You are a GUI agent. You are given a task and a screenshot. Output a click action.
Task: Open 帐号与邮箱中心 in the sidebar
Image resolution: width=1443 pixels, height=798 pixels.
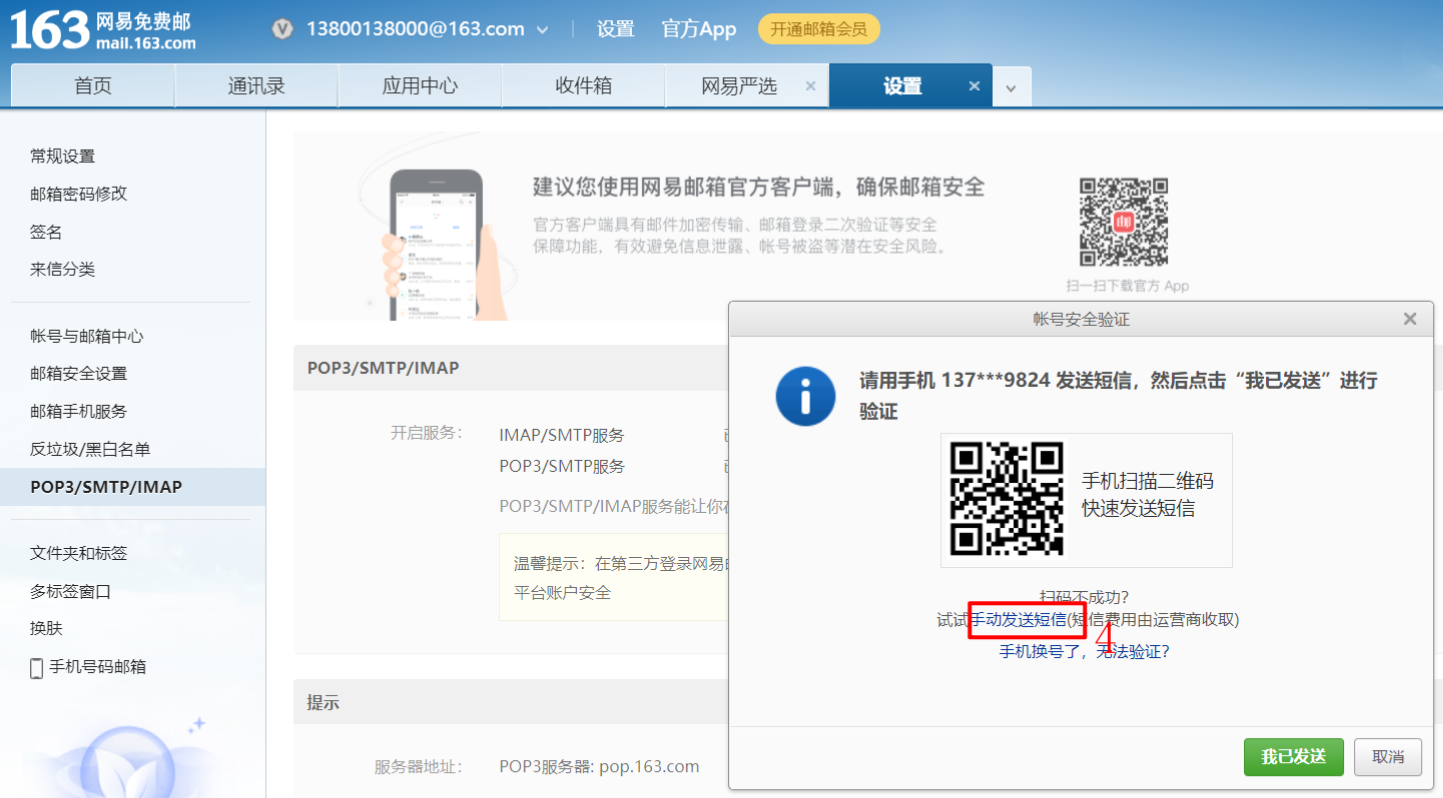(87, 336)
